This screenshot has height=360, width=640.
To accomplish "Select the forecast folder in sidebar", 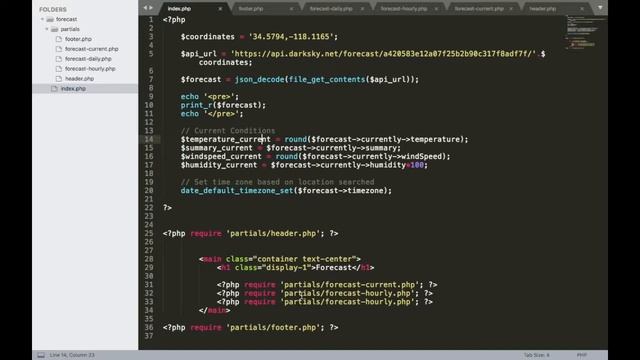I will pyautogui.click(x=67, y=19).
